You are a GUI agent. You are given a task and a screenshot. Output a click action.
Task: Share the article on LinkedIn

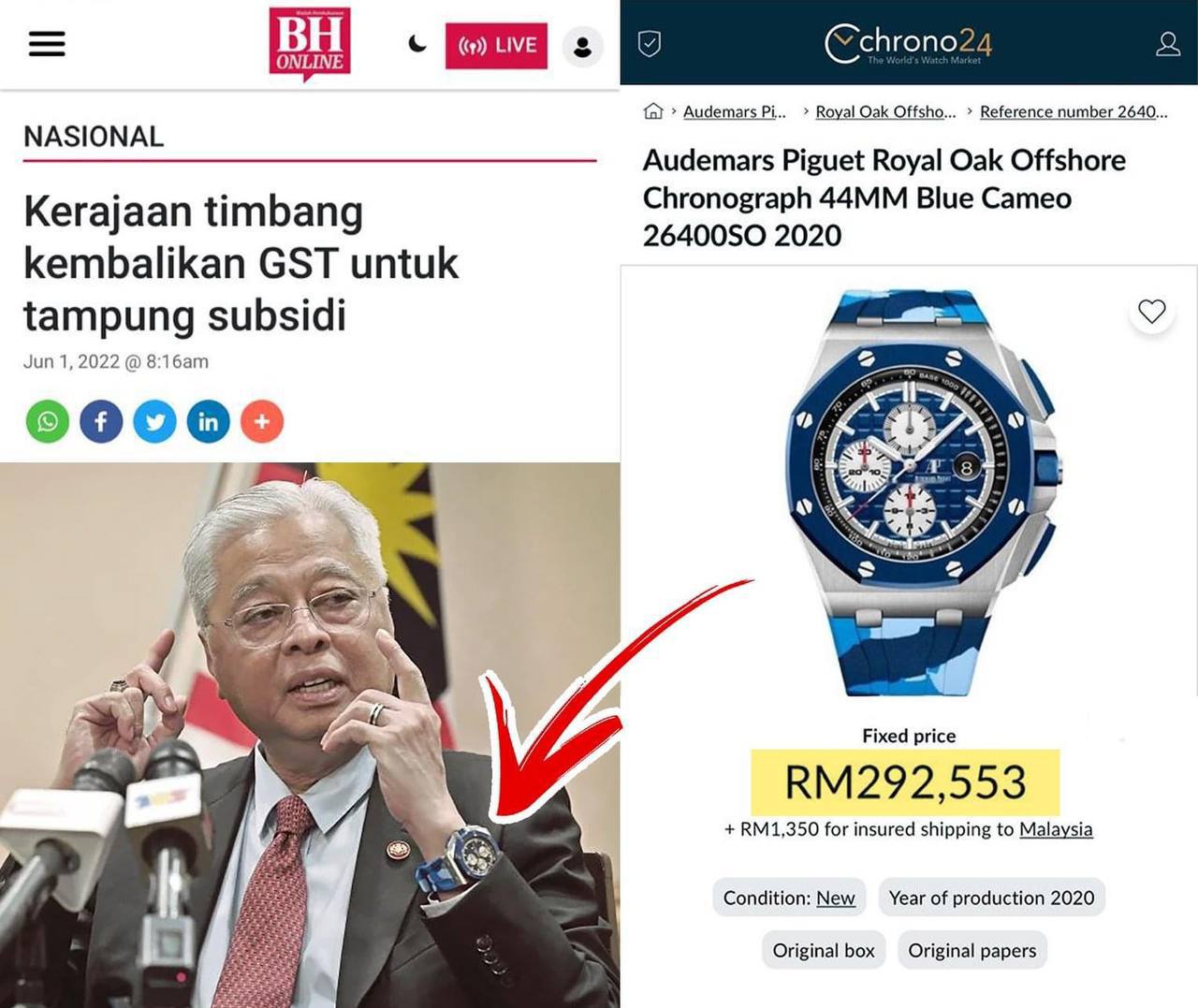[209, 422]
